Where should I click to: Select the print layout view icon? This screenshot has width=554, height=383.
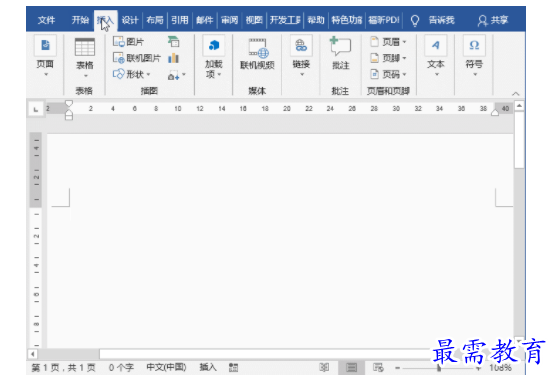point(351,367)
